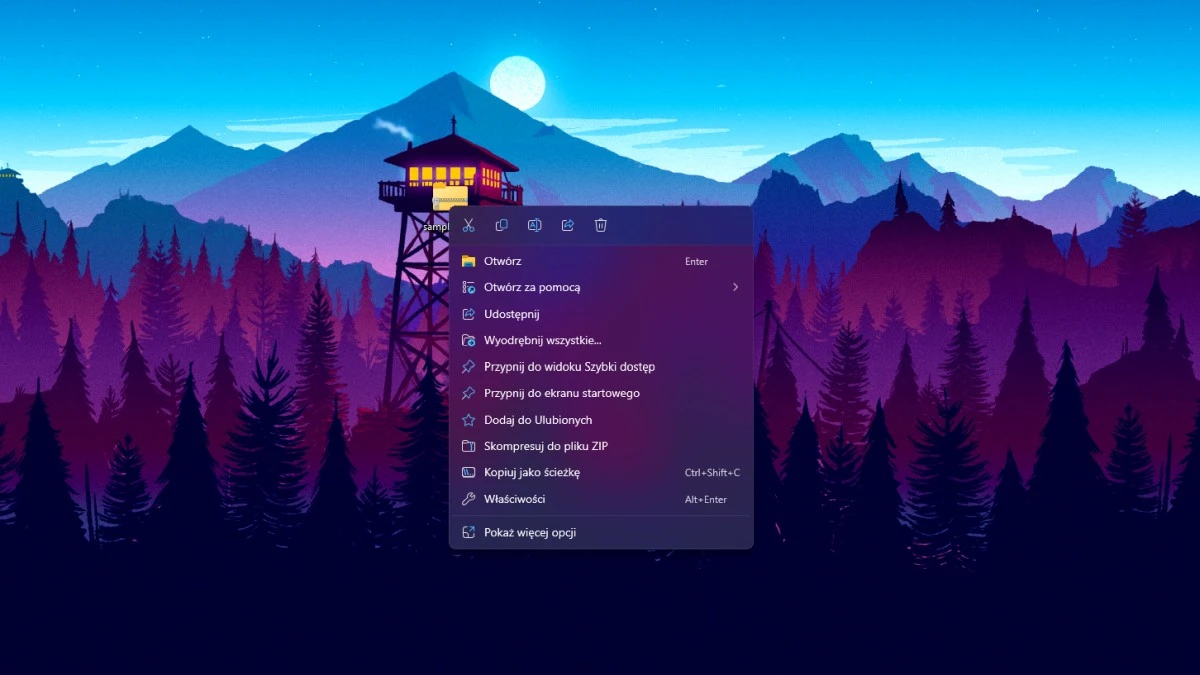Screen dimensions: 1200x675
Task: Click the Delete trash icon
Action: click(x=600, y=225)
